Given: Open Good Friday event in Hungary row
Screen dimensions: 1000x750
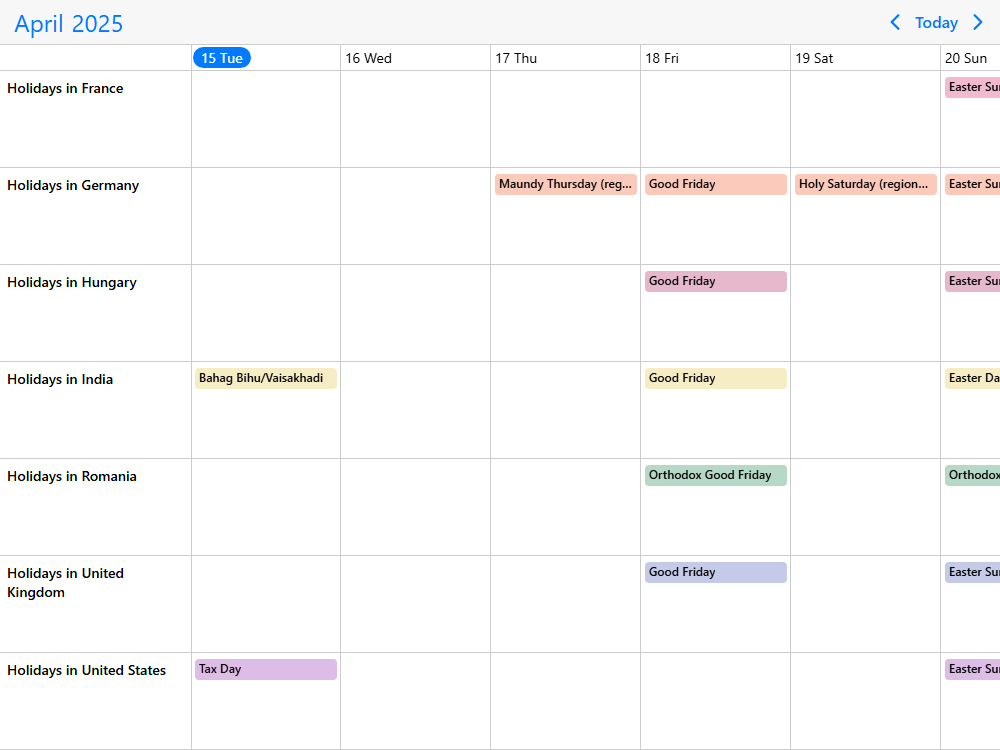Looking at the screenshot, I should [x=716, y=281].
